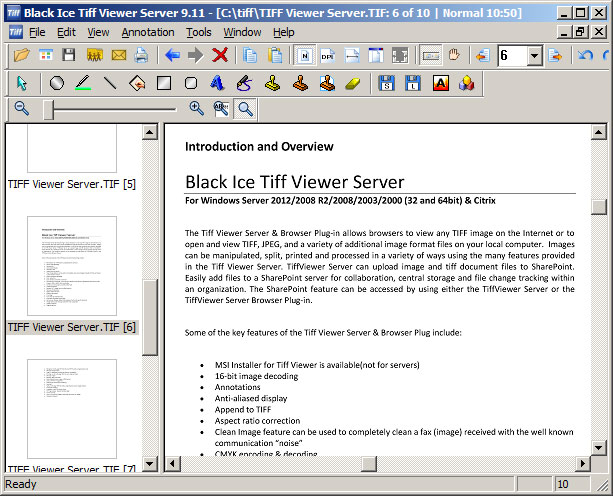This screenshot has width=613, height=496.
Task: Select the orange rubber stamp tool
Action: point(300,83)
